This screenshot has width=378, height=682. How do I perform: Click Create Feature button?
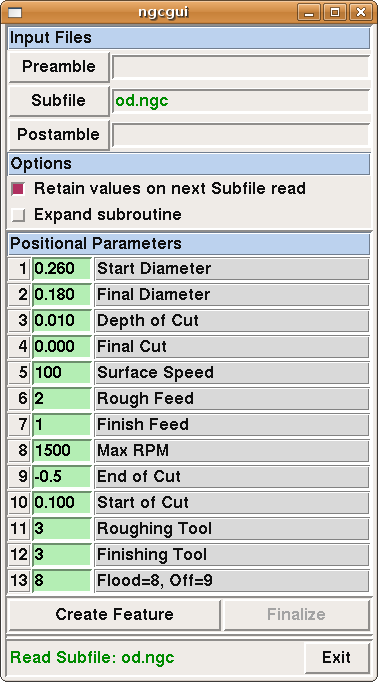coord(114,615)
